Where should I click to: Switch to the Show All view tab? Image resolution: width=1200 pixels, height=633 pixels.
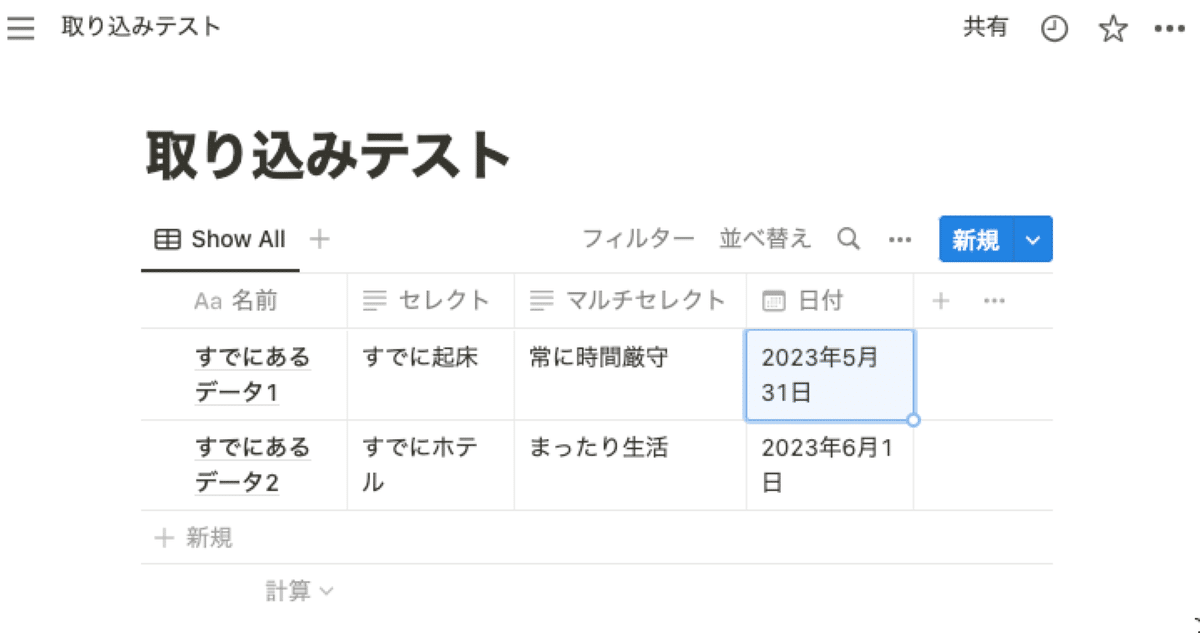click(x=237, y=239)
